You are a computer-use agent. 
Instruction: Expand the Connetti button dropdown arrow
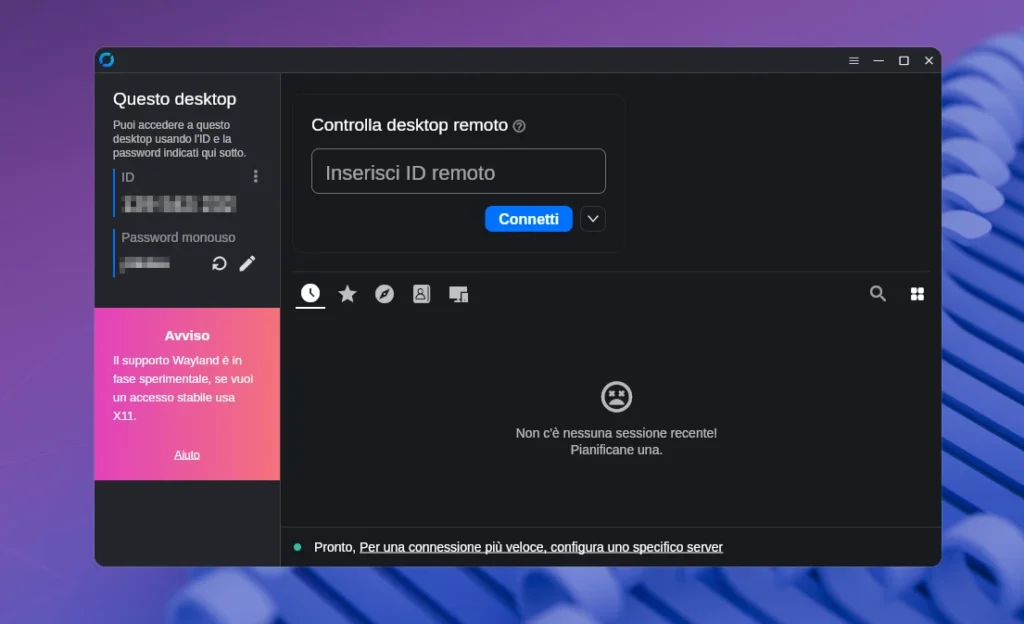click(592, 218)
